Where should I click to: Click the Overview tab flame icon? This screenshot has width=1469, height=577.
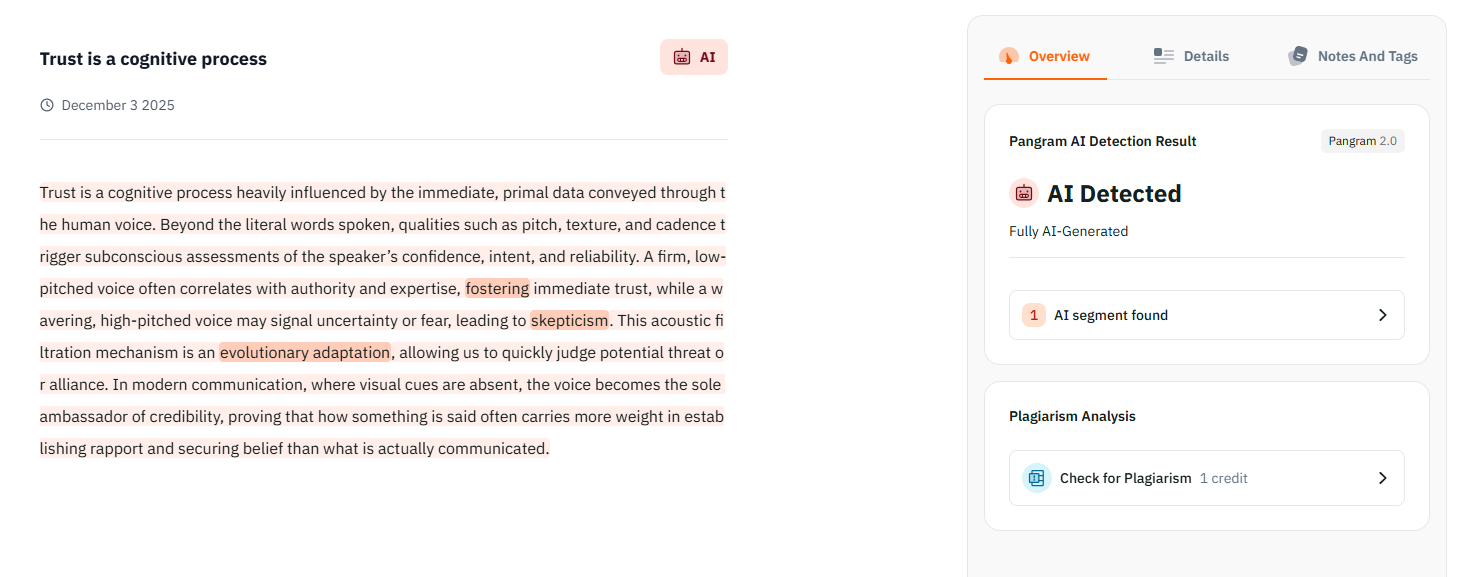tap(1008, 56)
